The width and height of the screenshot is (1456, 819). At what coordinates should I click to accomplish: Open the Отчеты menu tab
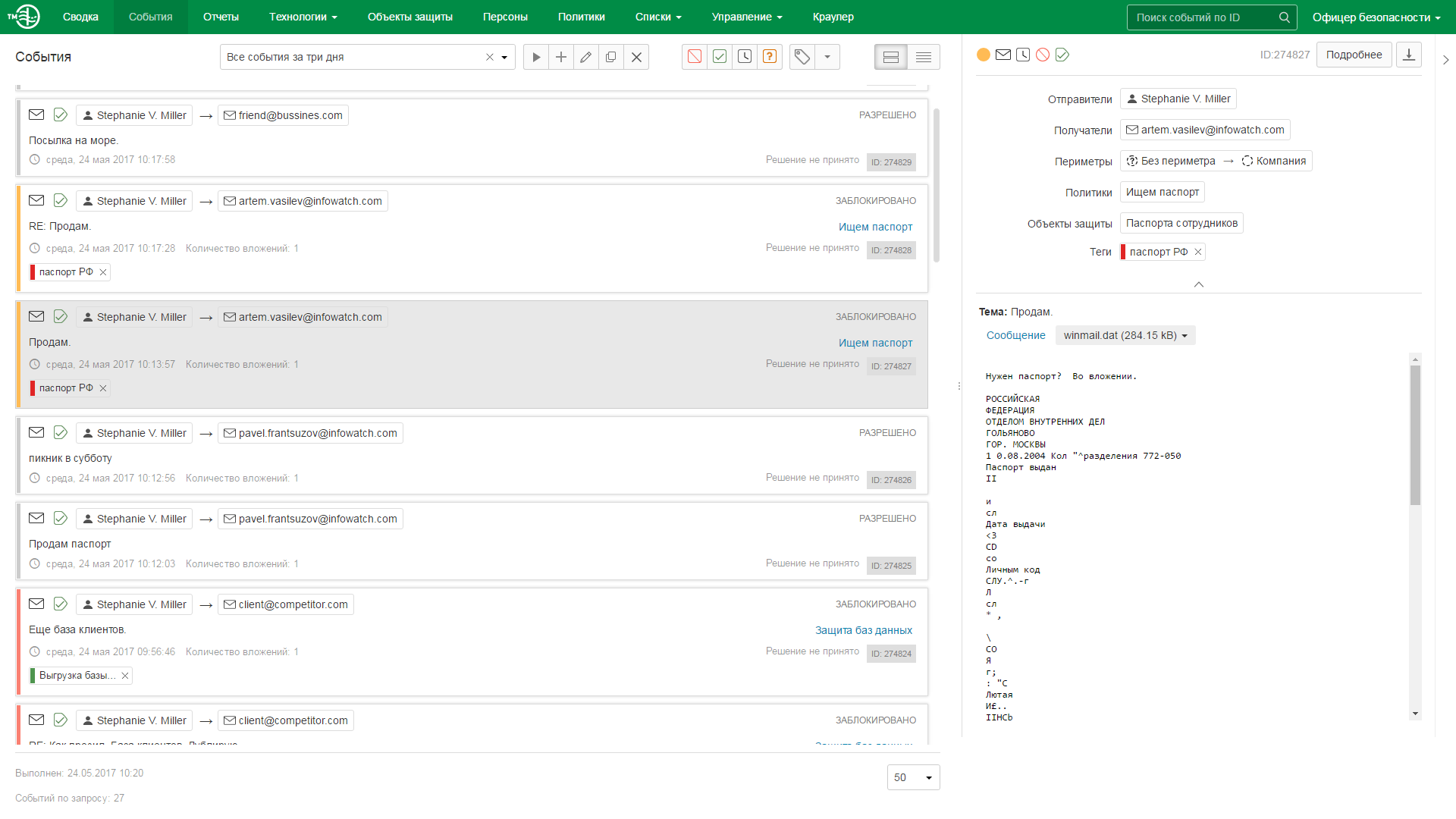coord(221,17)
